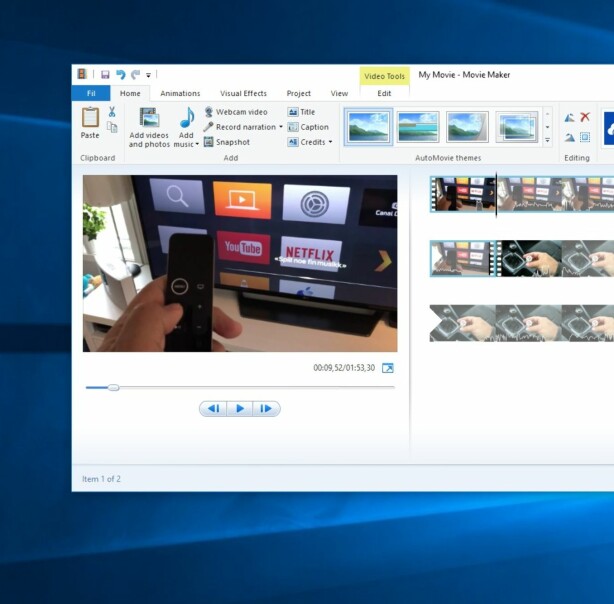
Task: Select the first clip in top storyboard row
Action: coord(463,194)
